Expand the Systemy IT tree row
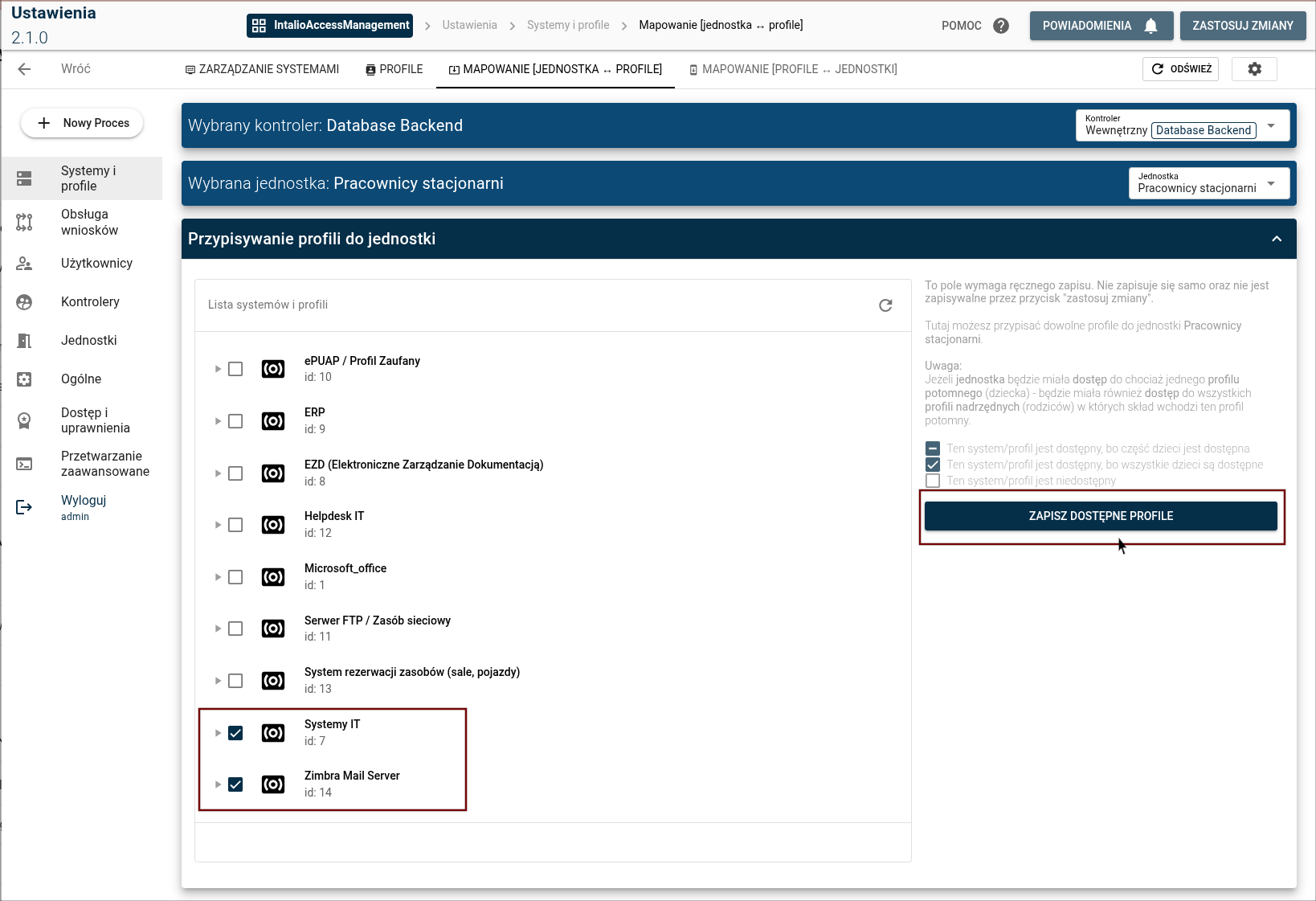 click(x=218, y=733)
